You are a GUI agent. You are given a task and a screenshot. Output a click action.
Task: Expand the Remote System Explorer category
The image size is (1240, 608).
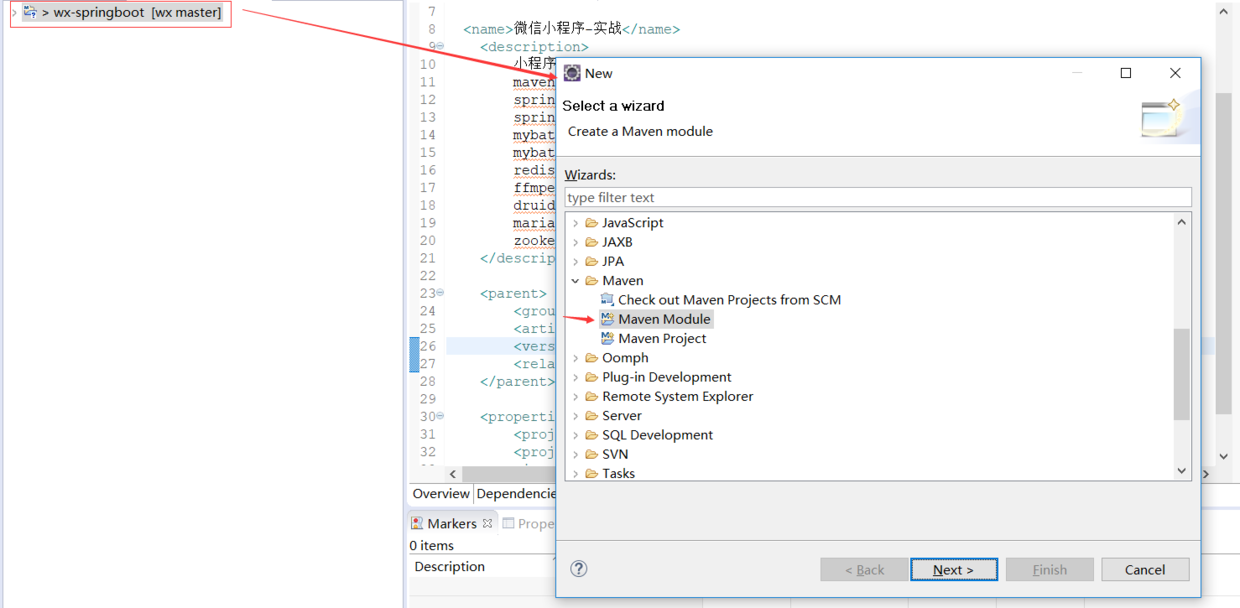pos(575,396)
